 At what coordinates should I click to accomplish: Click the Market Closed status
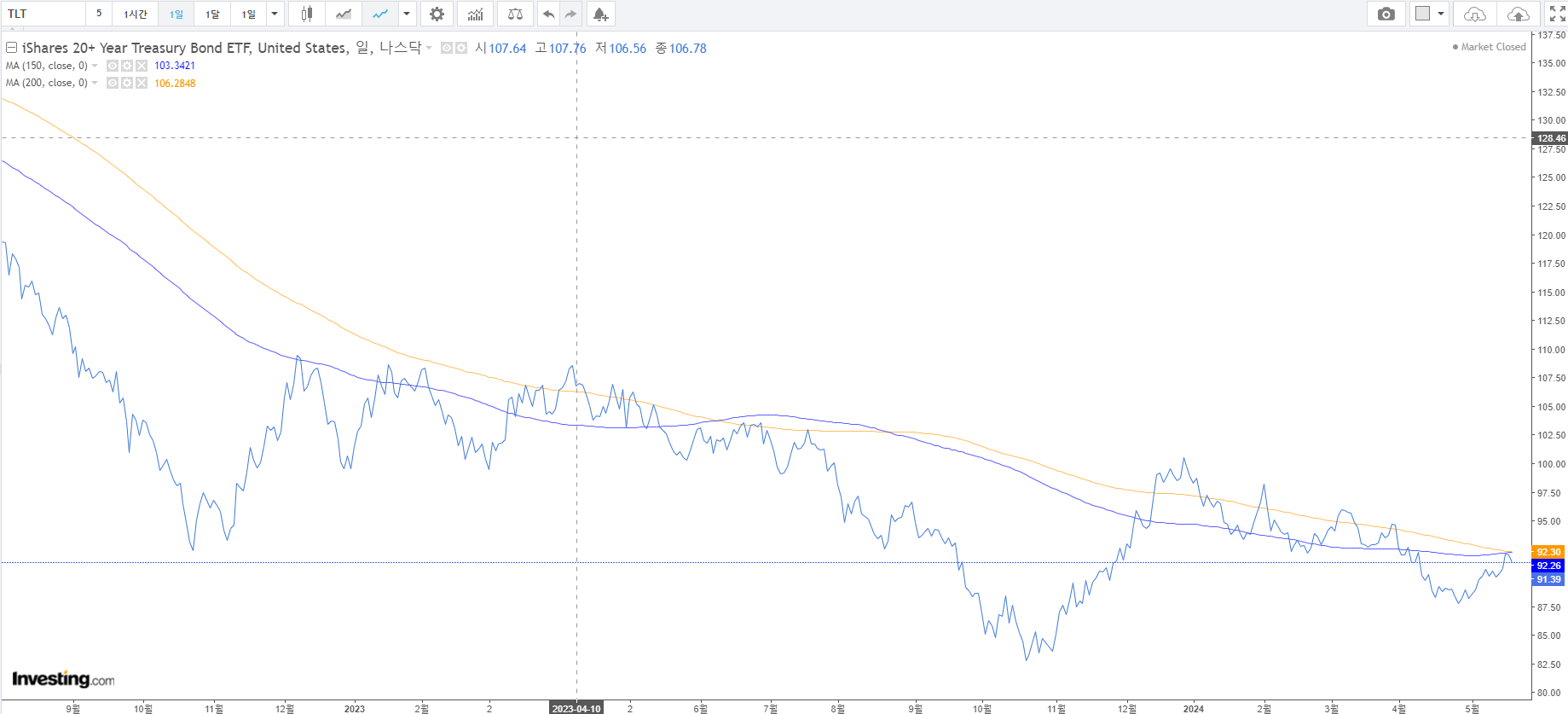[1490, 47]
